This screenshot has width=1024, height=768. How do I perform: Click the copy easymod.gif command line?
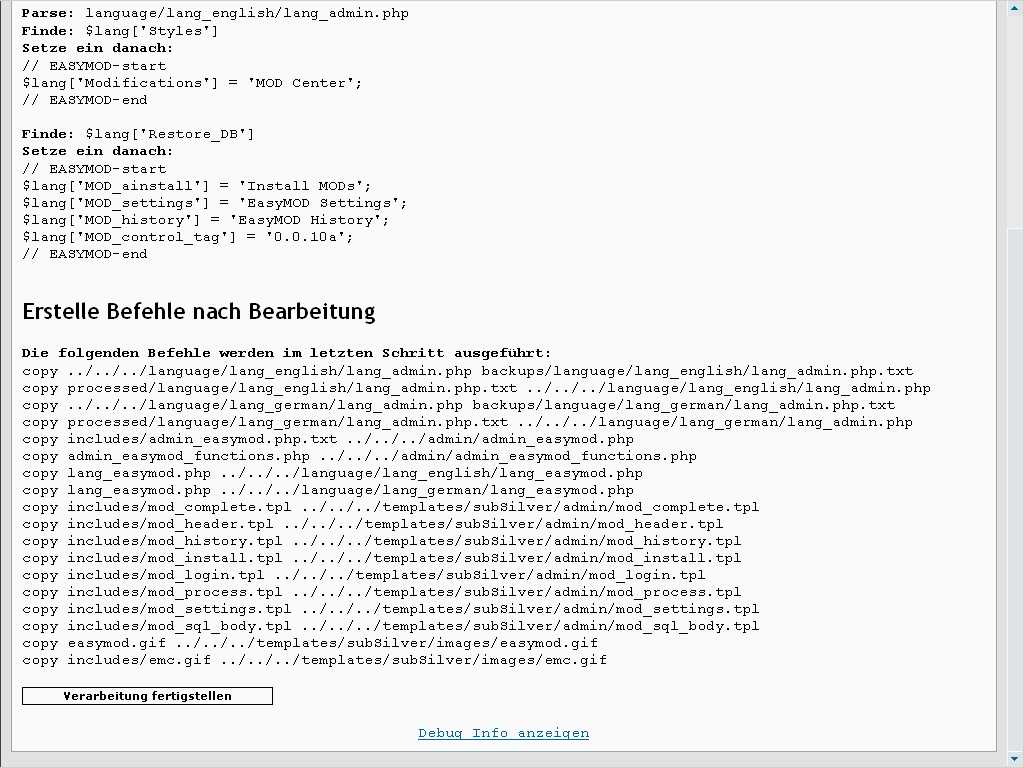pos(310,643)
